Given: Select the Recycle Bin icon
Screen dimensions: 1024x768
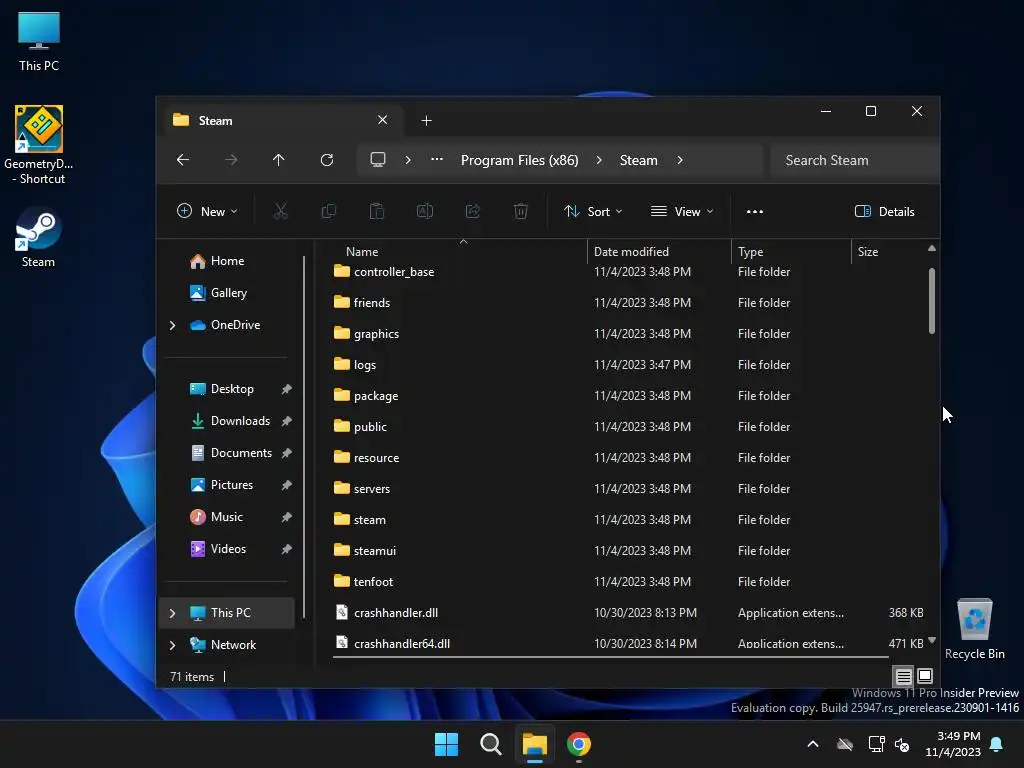Looking at the screenshot, I should (x=974, y=629).
